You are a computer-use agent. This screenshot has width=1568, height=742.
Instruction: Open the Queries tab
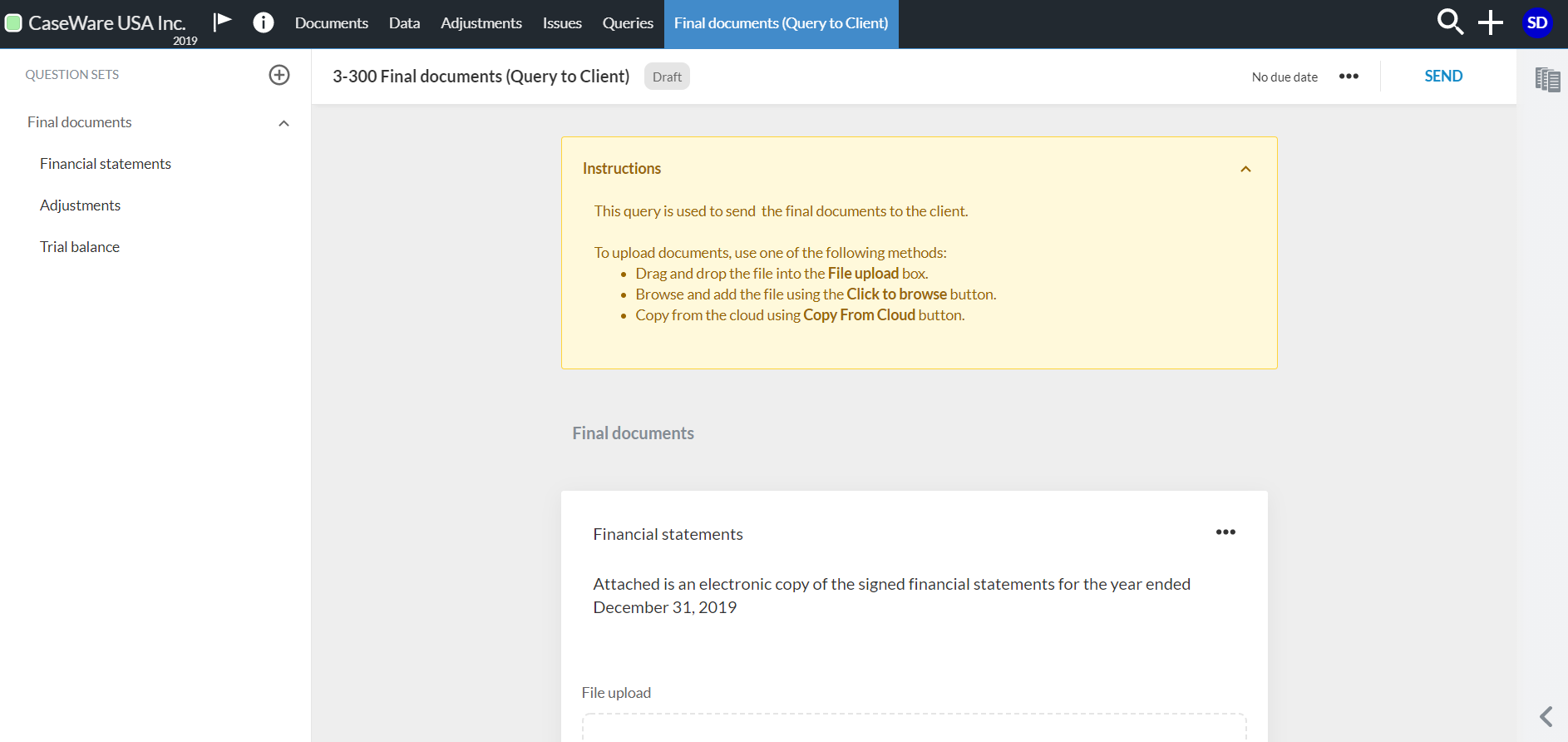coord(628,23)
